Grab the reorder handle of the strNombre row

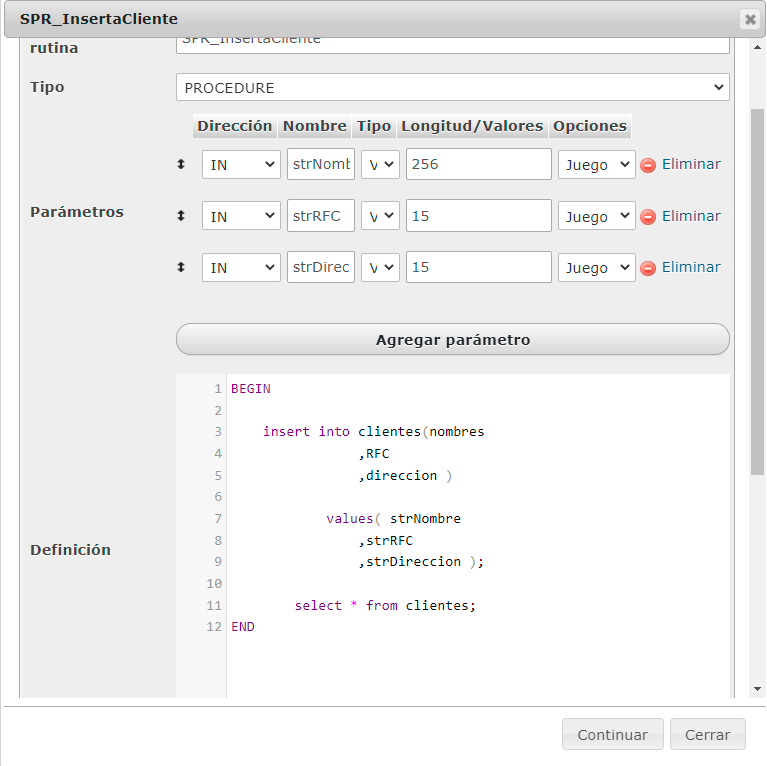pyautogui.click(x=181, y=164)
